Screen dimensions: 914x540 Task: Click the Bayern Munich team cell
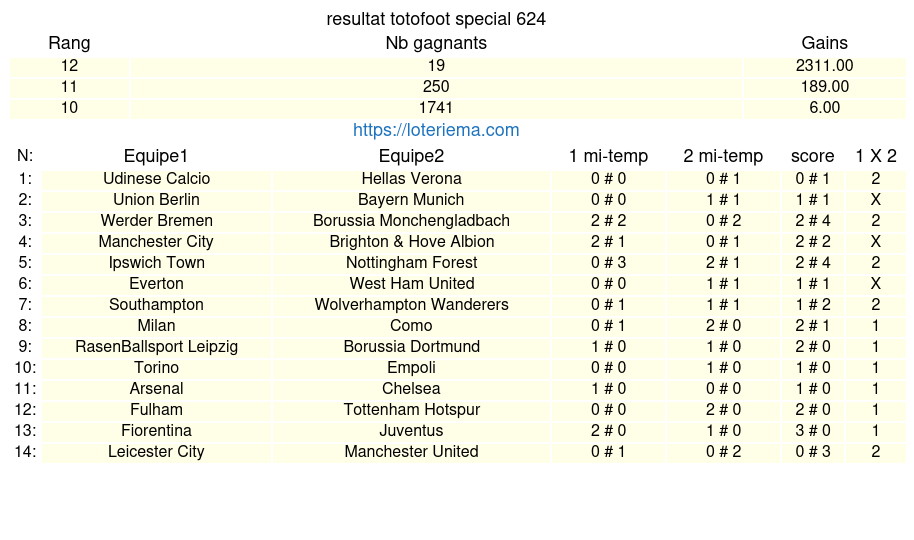(x=411, y=200)
